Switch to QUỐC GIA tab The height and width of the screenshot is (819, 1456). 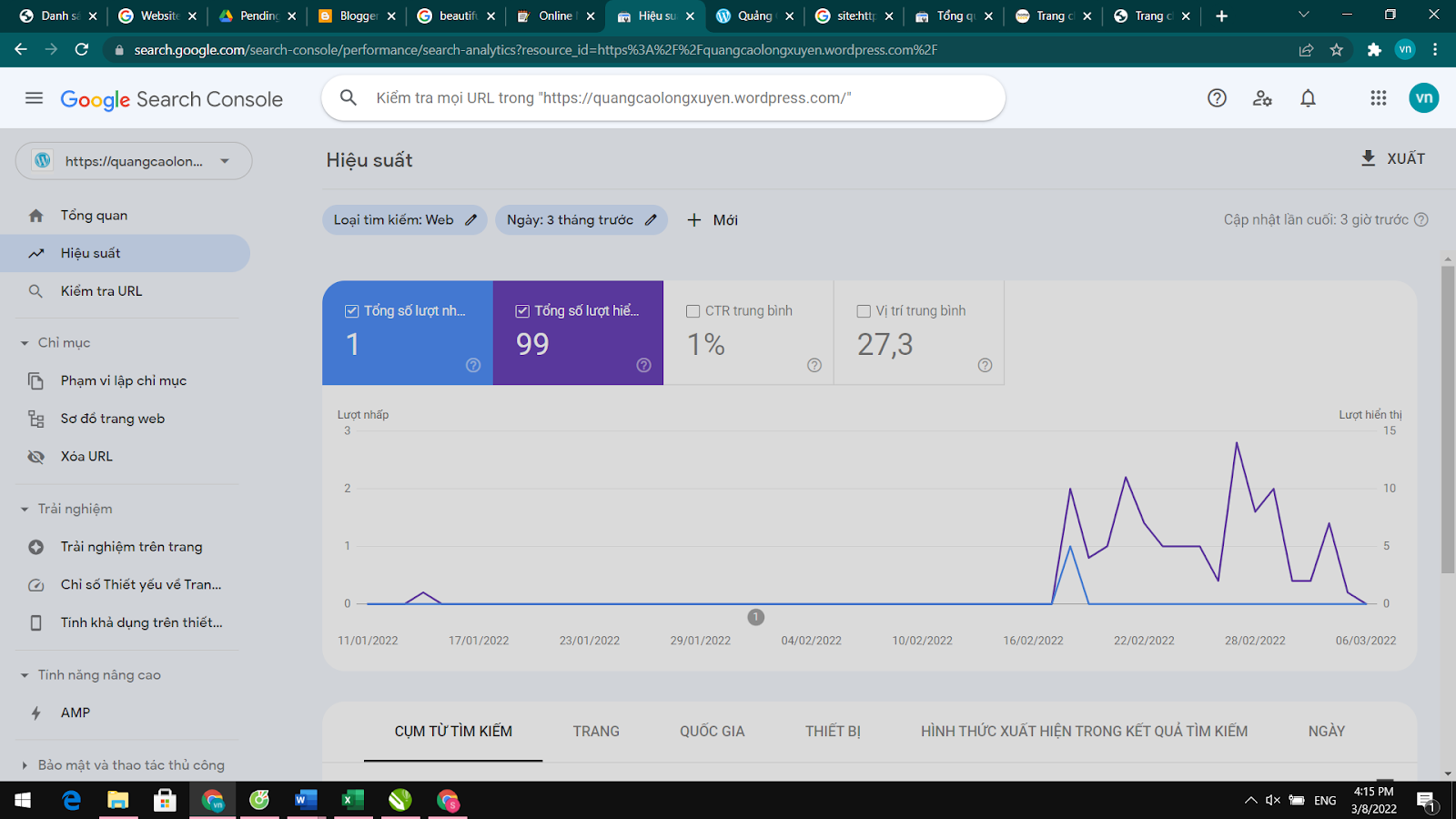point(712,732)
